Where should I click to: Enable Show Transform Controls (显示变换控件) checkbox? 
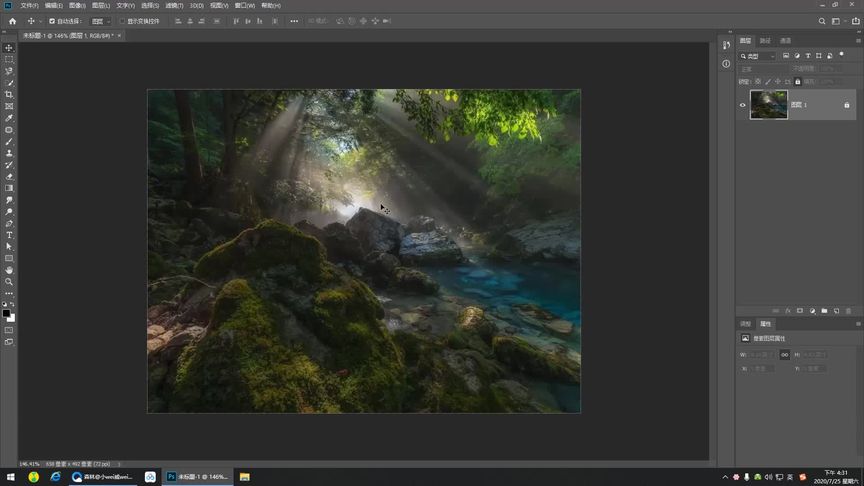(x=122, y=21)
